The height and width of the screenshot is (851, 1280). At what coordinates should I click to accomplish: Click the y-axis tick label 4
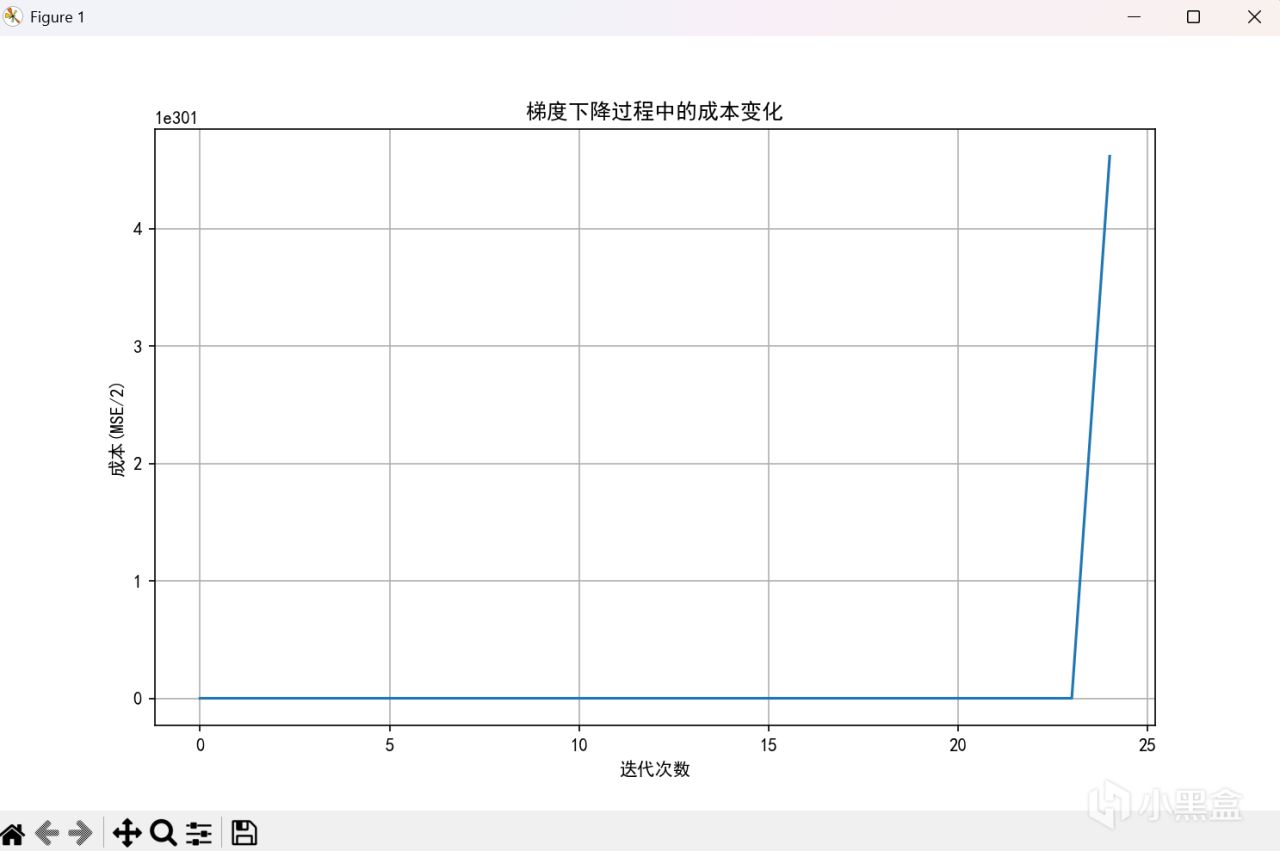point(138,229)
